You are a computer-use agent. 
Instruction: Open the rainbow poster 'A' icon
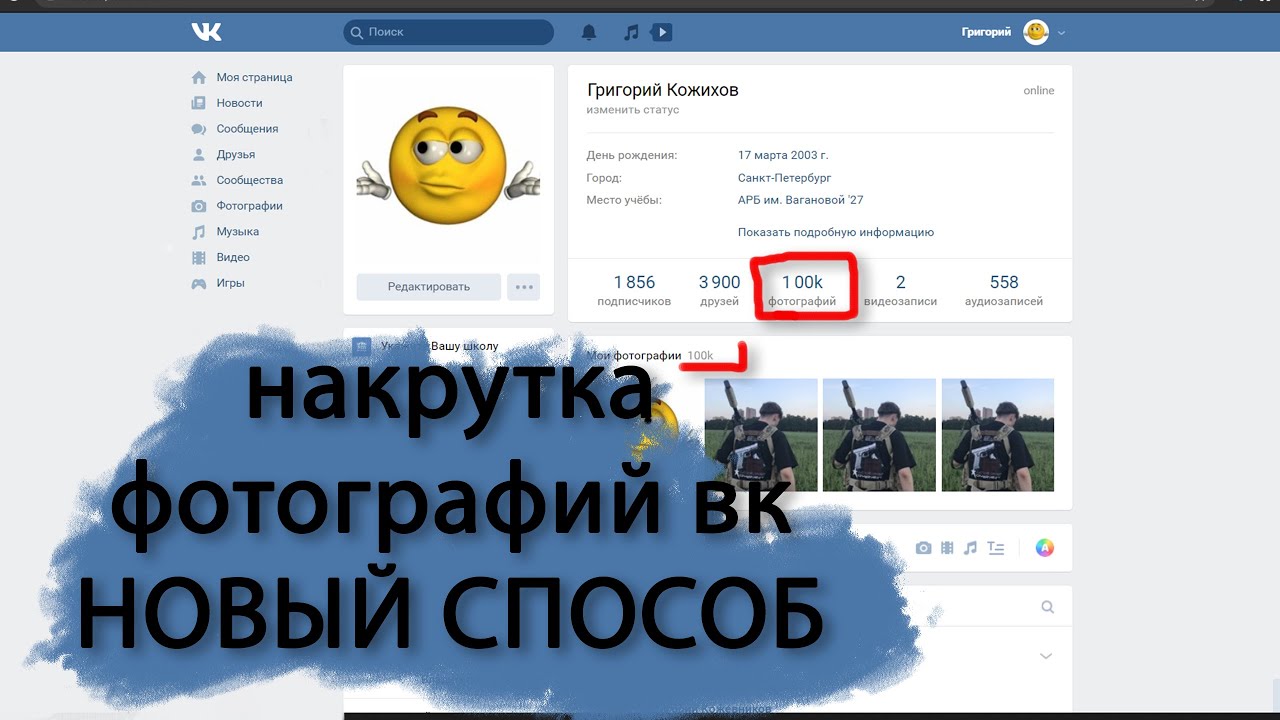1044,548
